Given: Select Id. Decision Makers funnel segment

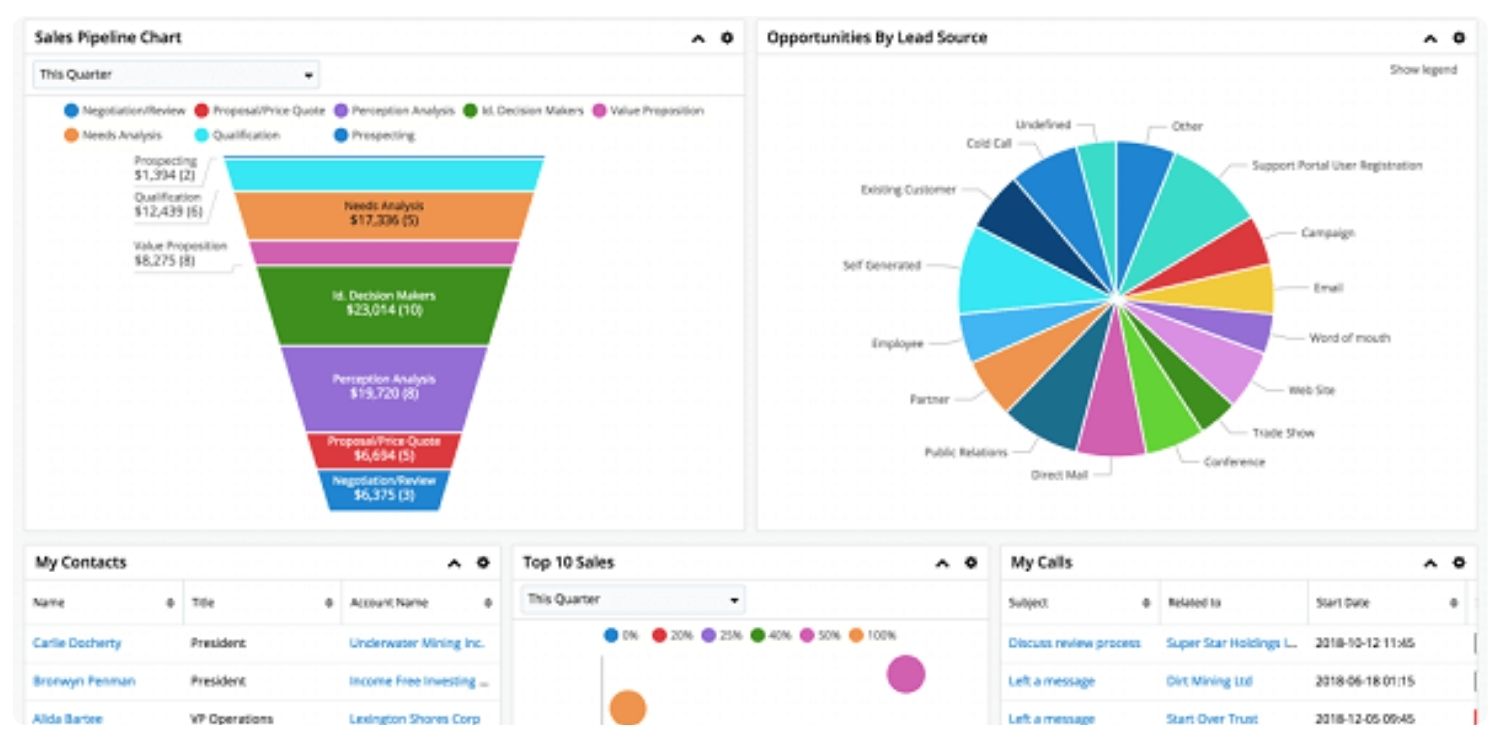Looking at the screenshot, I should [x=384, y=304].
